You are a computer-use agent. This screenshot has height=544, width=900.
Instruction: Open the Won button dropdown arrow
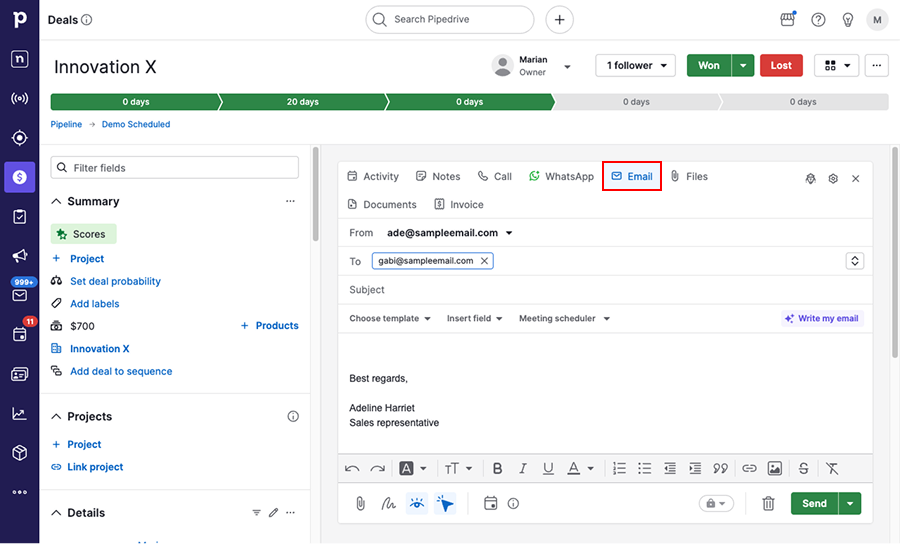pos(743,65)
